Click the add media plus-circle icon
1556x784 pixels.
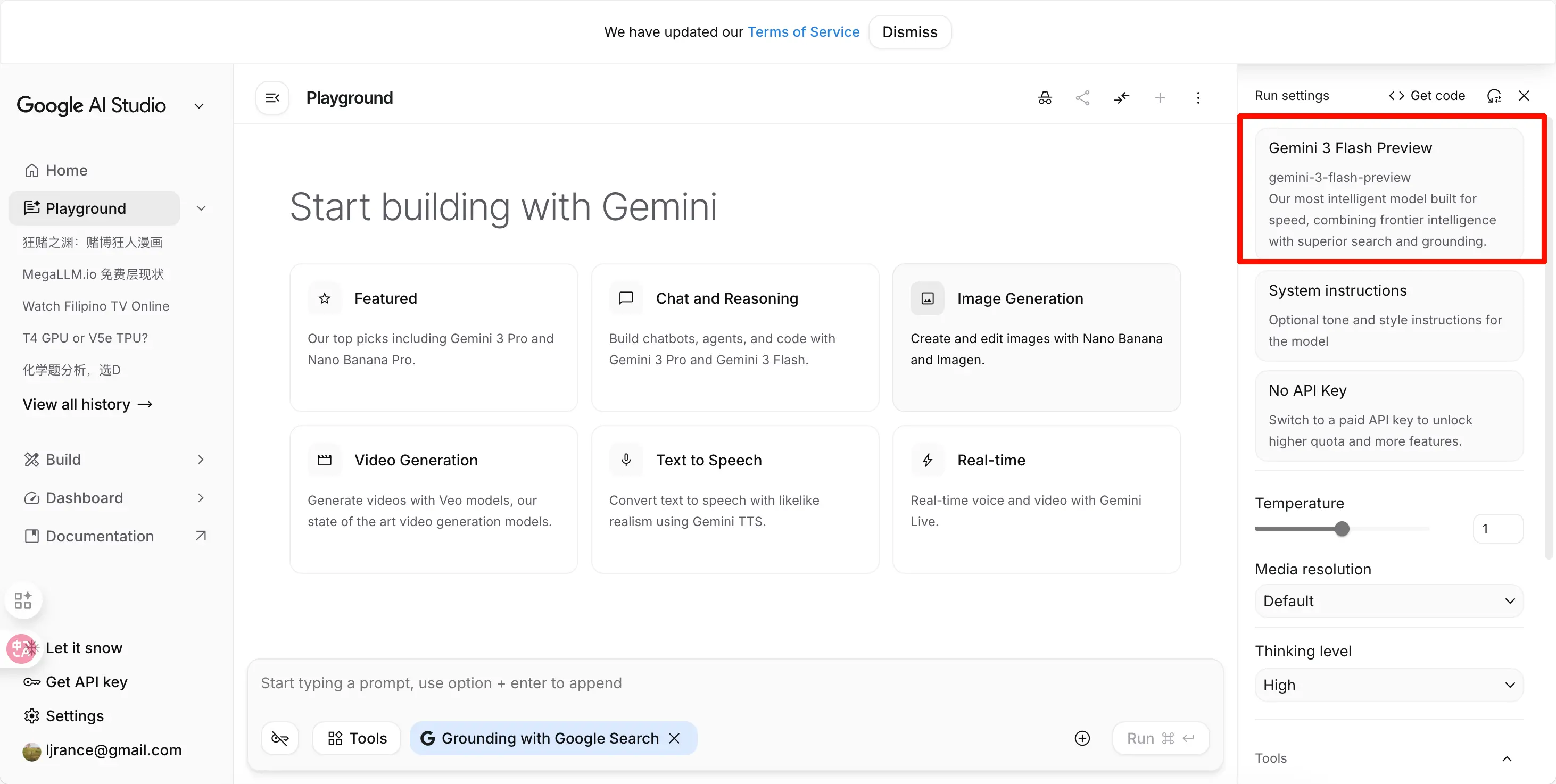[x=1082, y=738]
